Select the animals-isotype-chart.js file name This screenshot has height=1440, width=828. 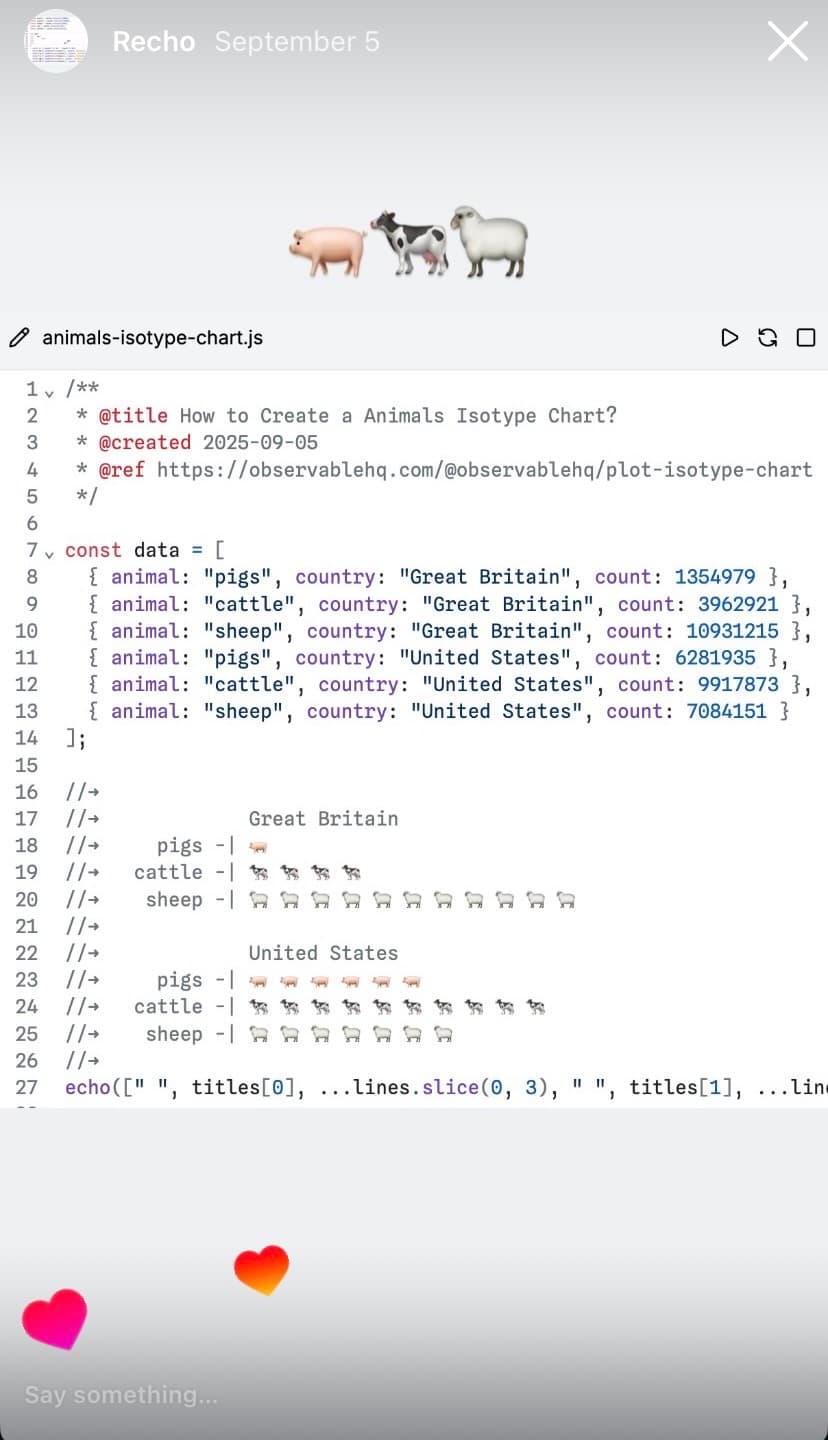pyautogui.click(x=152, y=338)
